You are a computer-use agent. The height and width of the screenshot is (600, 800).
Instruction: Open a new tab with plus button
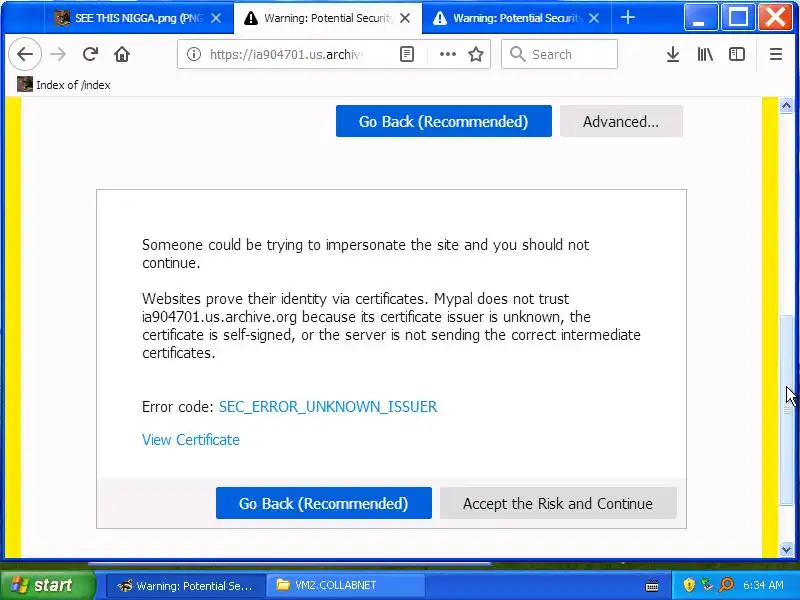(628, 18)
